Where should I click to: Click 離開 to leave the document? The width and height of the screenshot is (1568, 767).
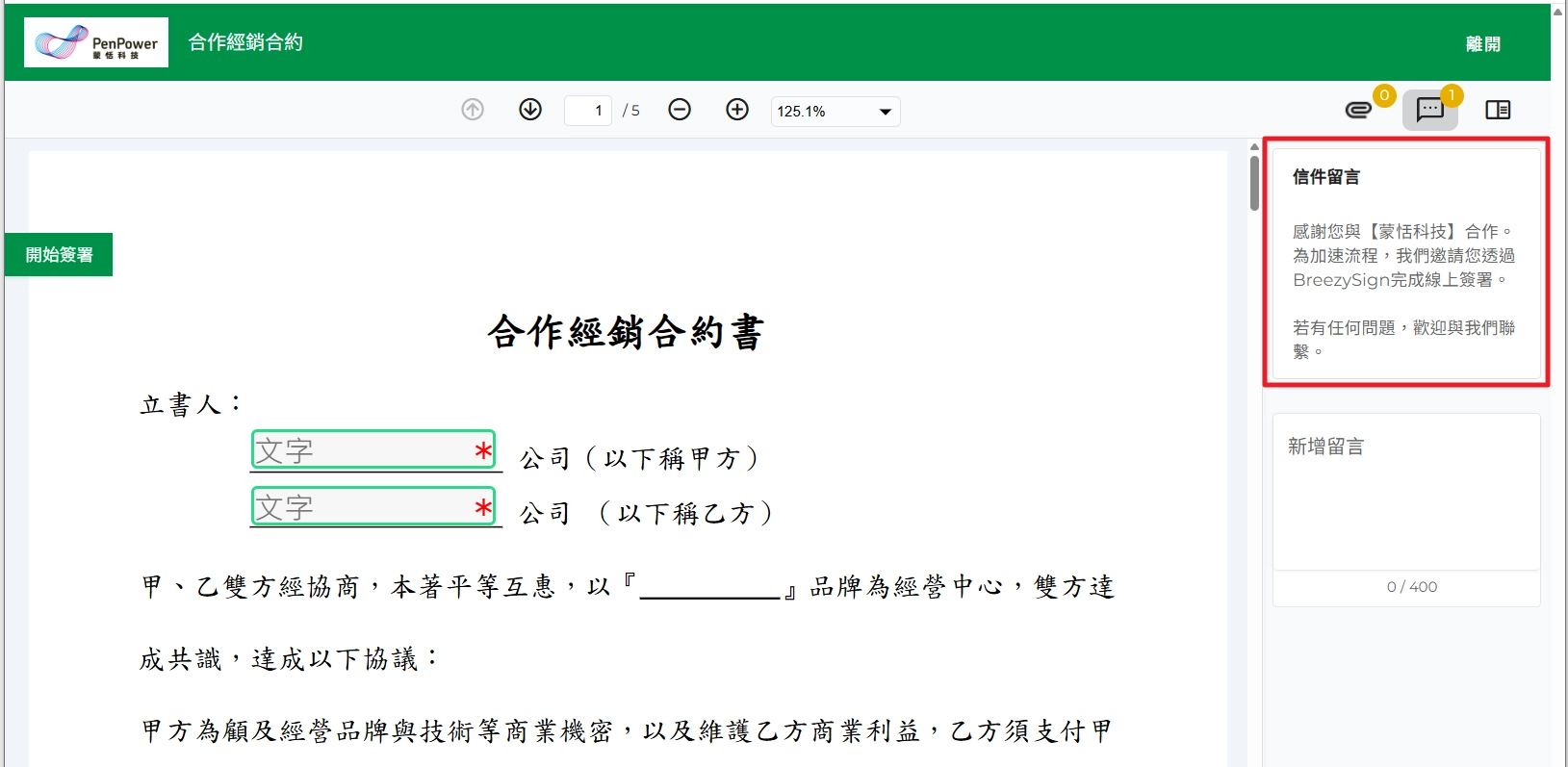(x=1483, y=44)
